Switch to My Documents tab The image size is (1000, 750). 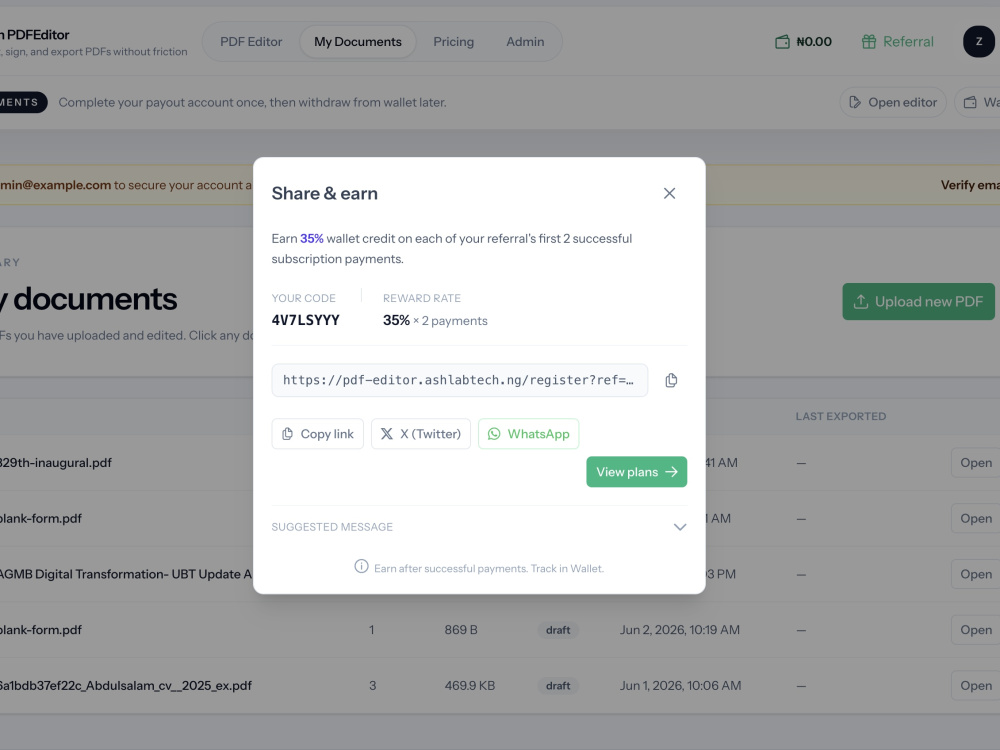click(358, 41)
